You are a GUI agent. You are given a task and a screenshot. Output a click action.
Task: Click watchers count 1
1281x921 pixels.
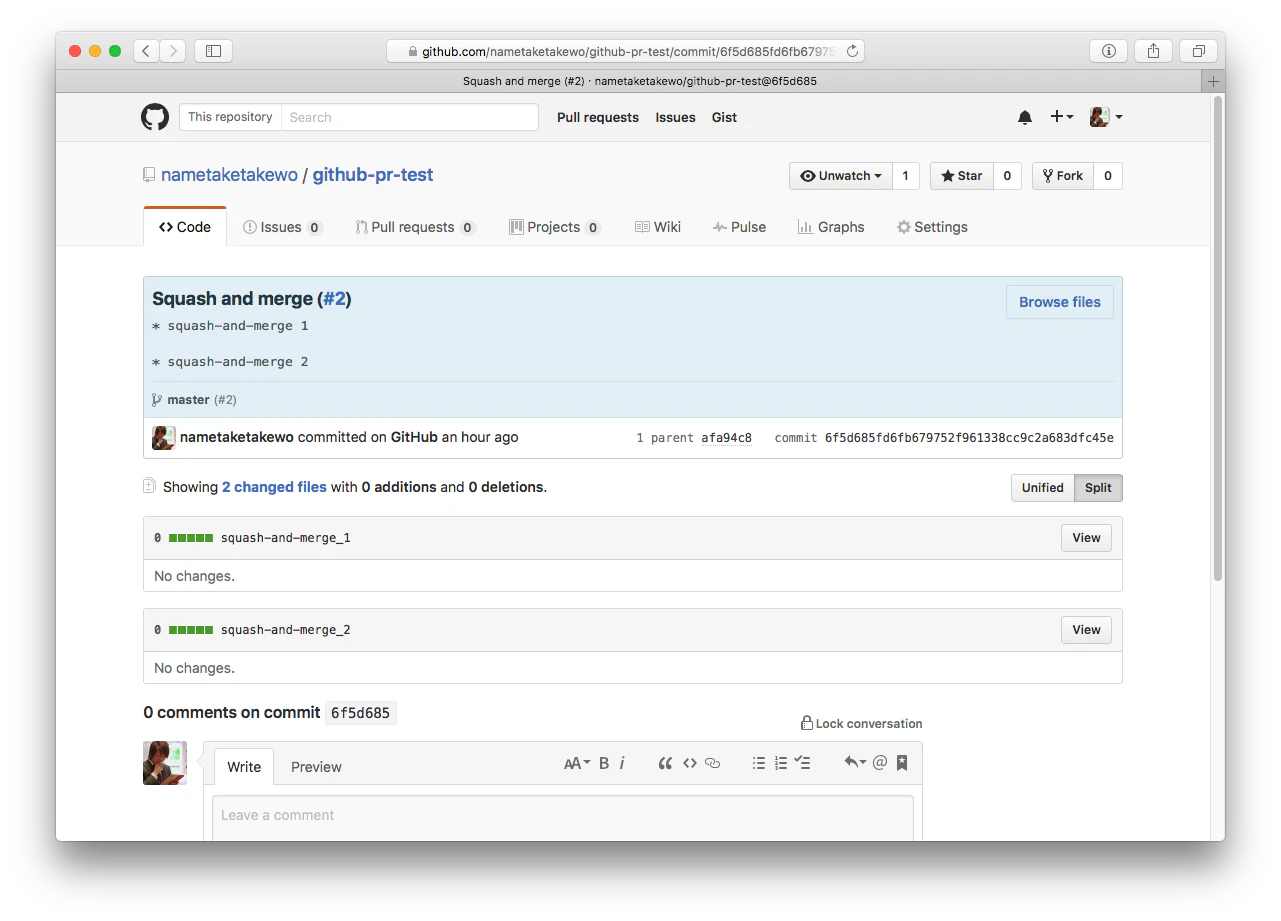[906, 176]
